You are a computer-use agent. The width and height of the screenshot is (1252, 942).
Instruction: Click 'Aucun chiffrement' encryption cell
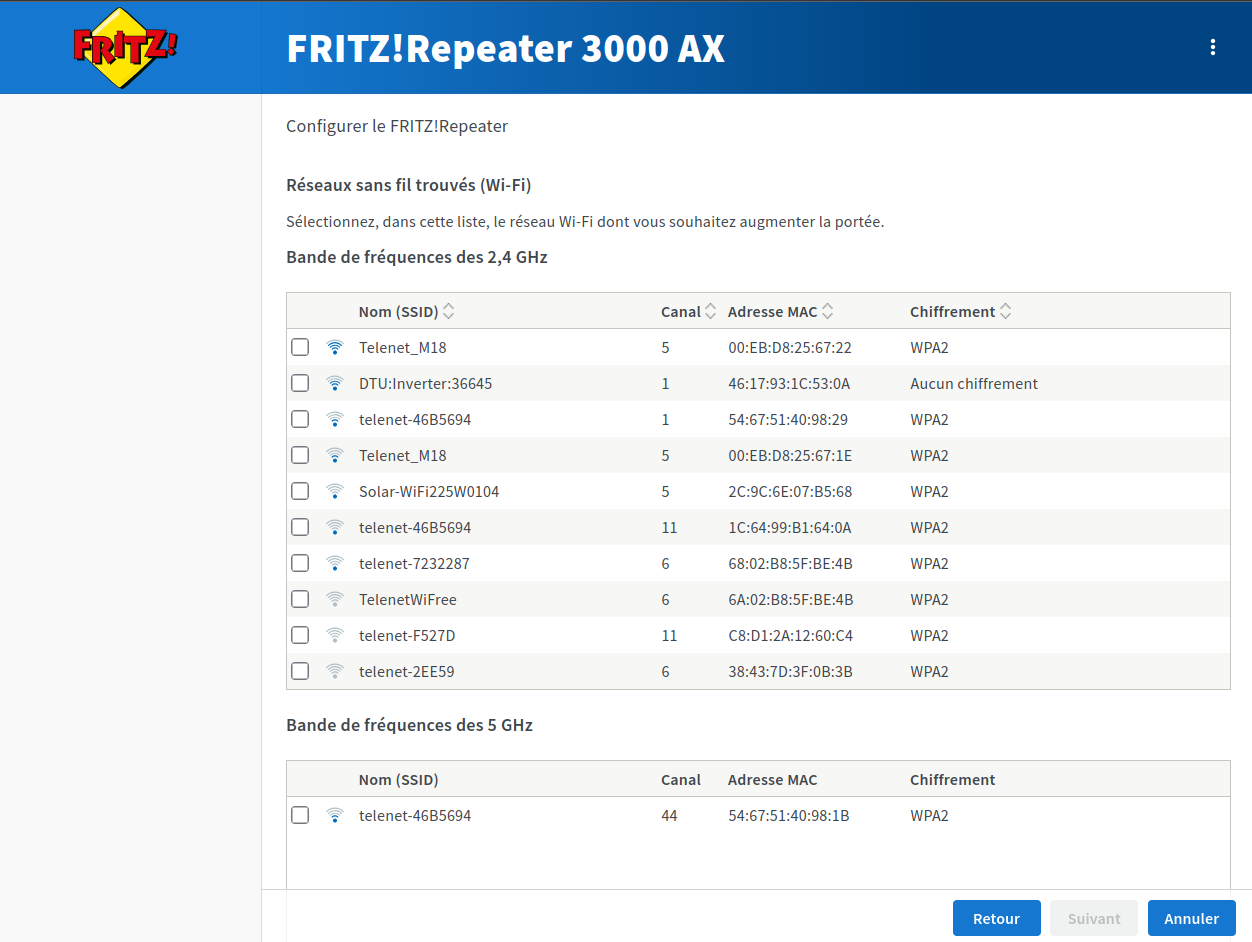[974, 384]
